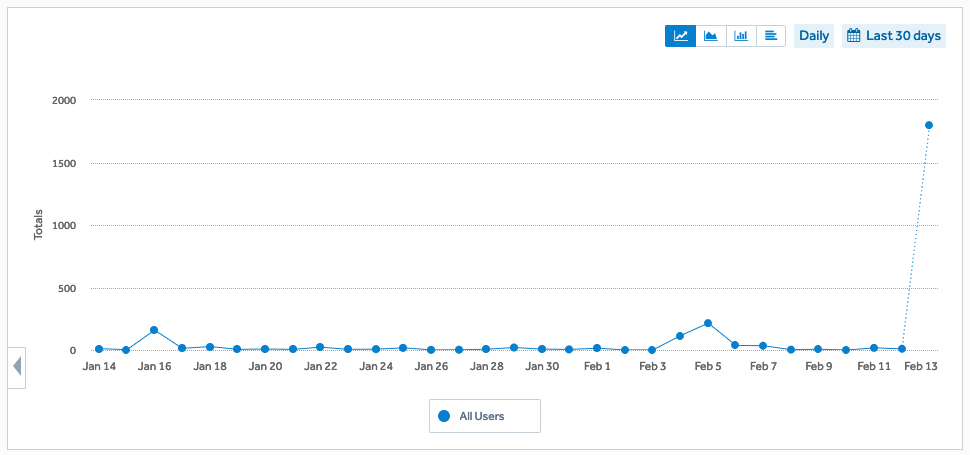This screenshot has height=455, width=970.
Task: Click the blue circle legend marker for All Users
Action: [444, 416]
